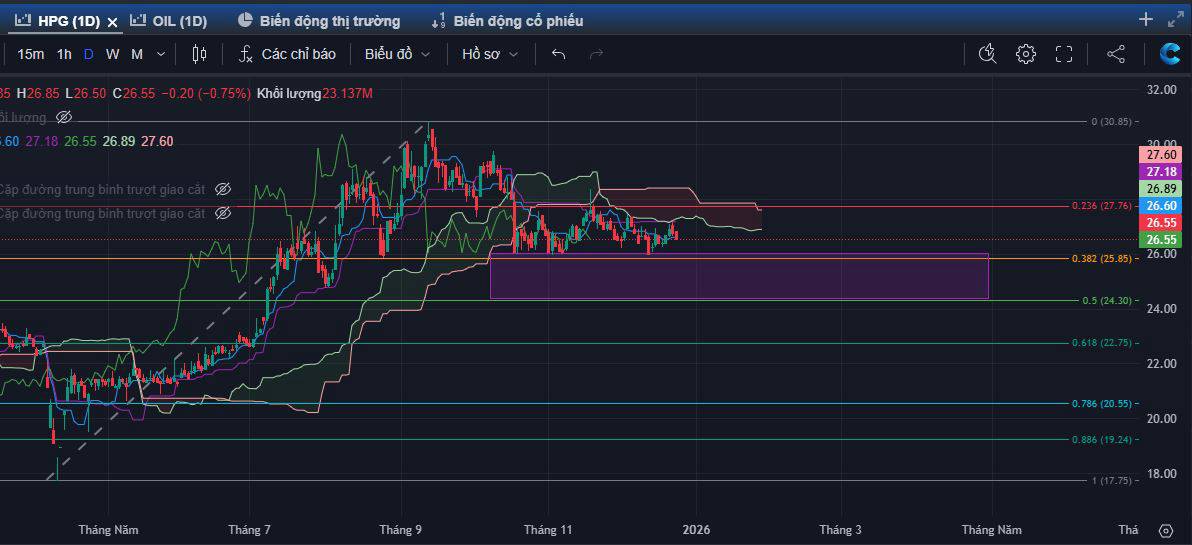
Task: Share the chart via share icon
Action: click(x=1116, y=54)
